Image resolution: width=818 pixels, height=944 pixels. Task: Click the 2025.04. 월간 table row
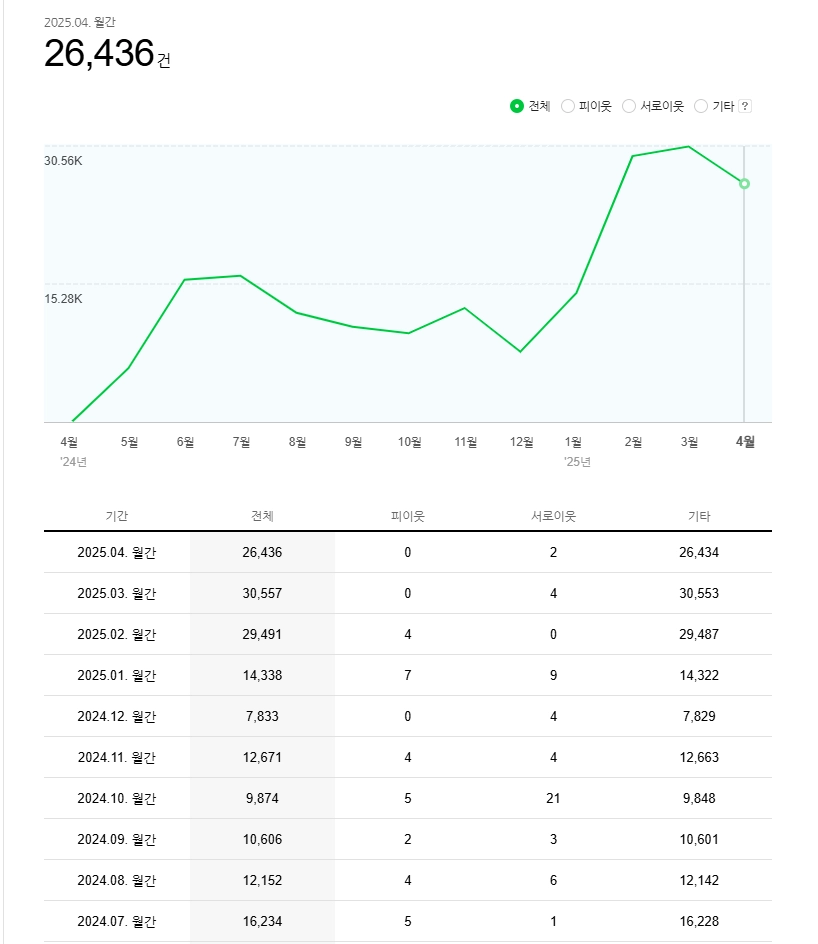point(407,552)
